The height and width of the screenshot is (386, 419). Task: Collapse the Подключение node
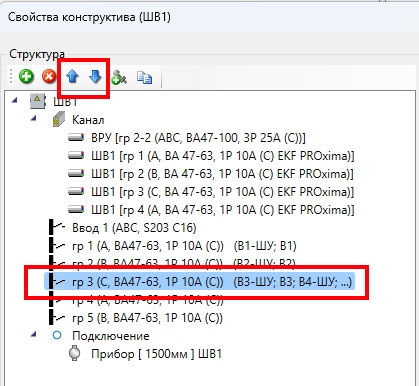(x=33, y=334)
